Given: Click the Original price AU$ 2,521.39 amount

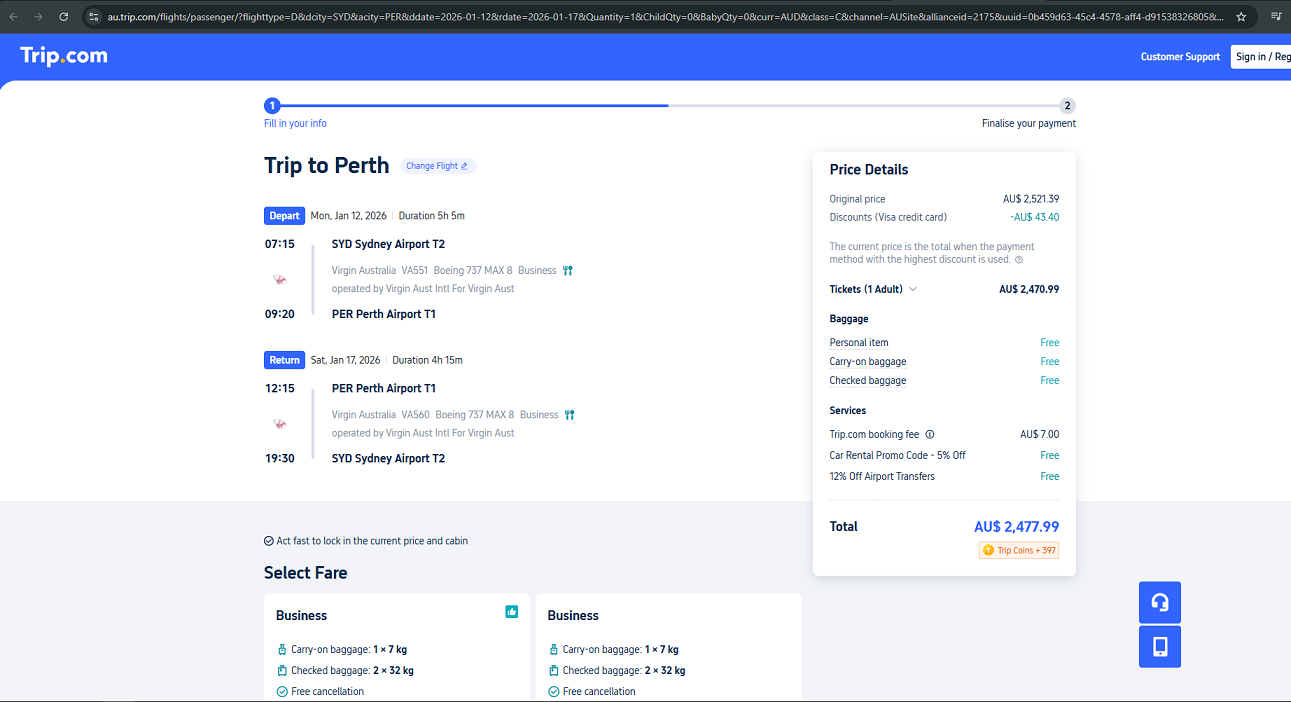Looking at the screenshot, I should point(1031,199).
